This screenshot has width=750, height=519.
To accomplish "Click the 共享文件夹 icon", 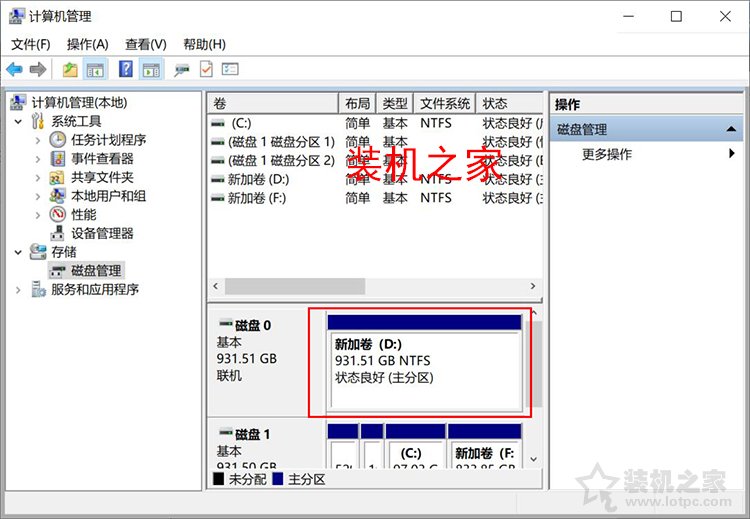I will [x=57, y=177].
